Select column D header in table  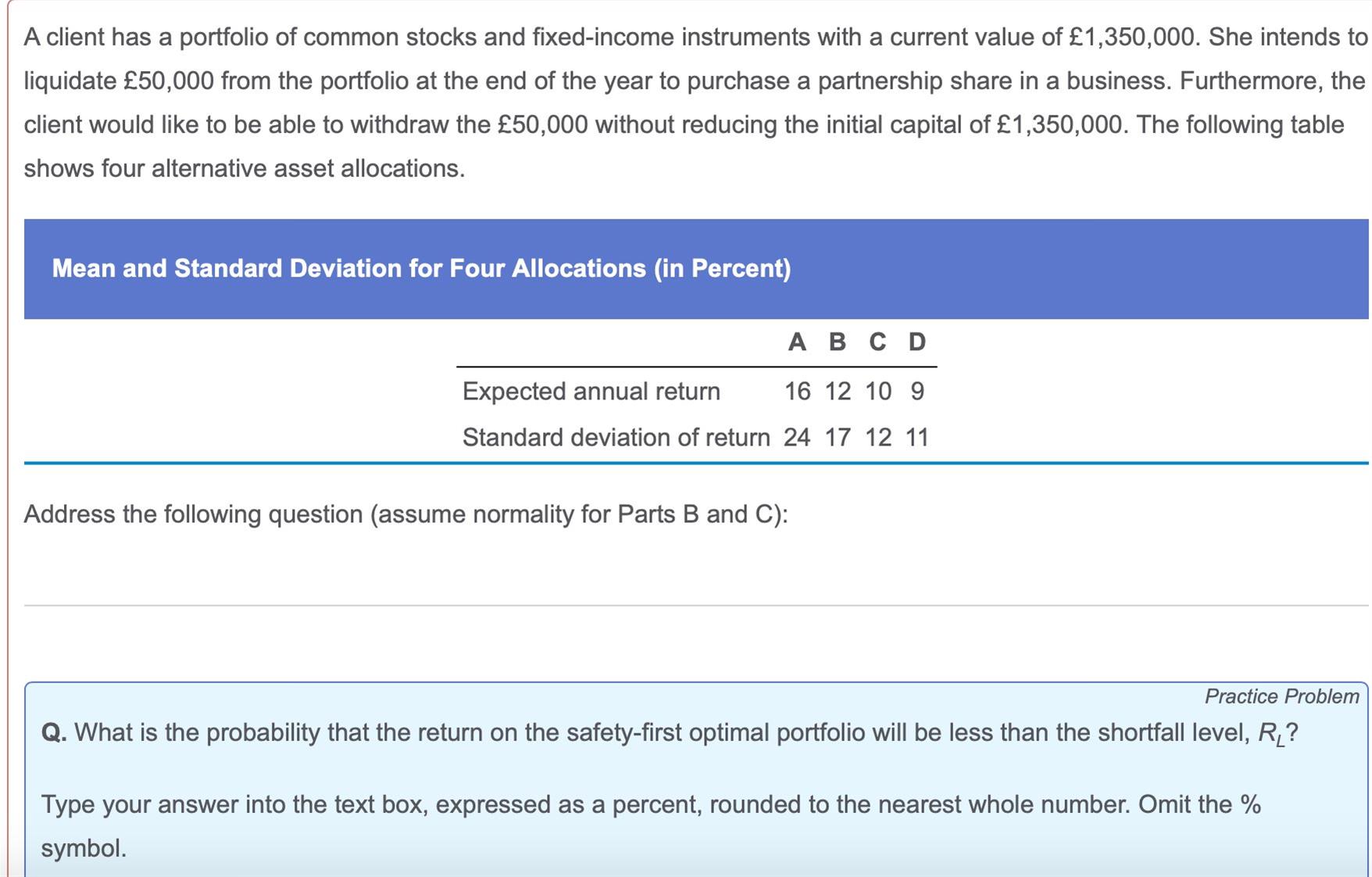(x=917, y=342)
